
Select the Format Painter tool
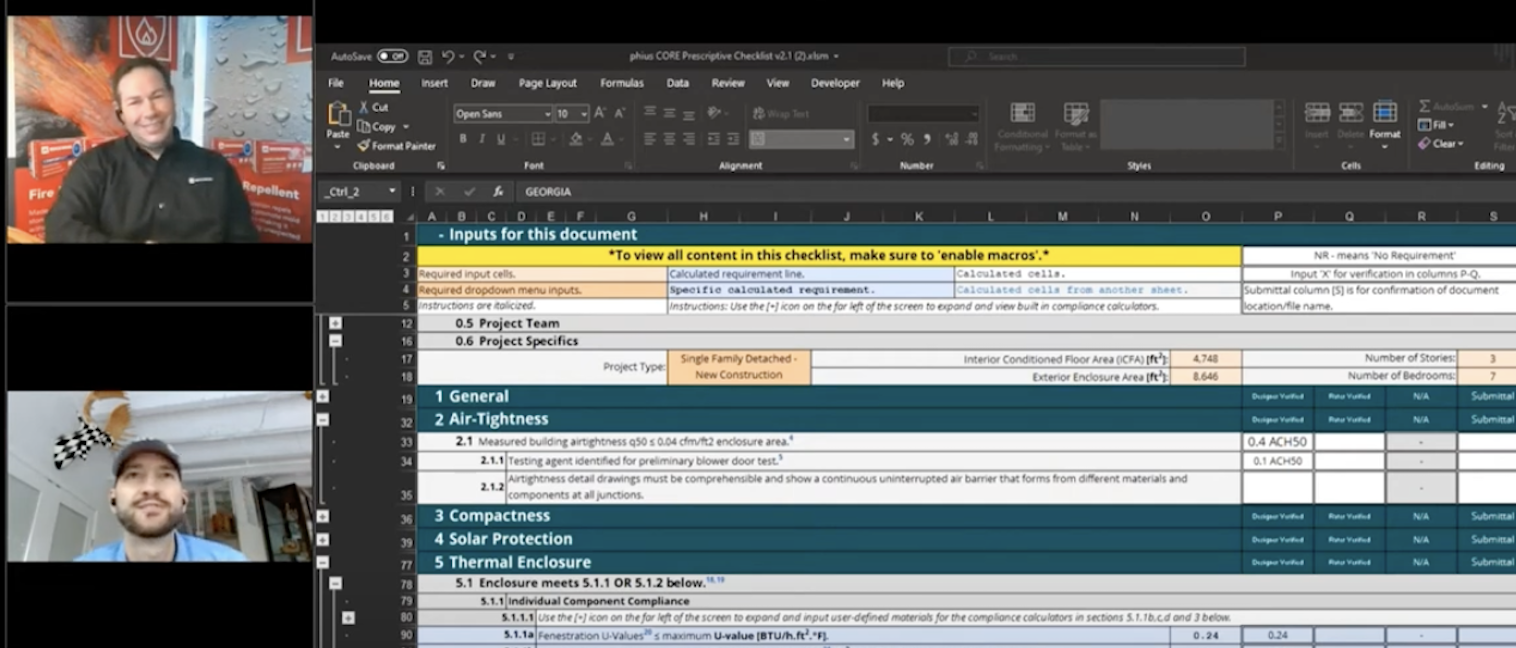396,146
